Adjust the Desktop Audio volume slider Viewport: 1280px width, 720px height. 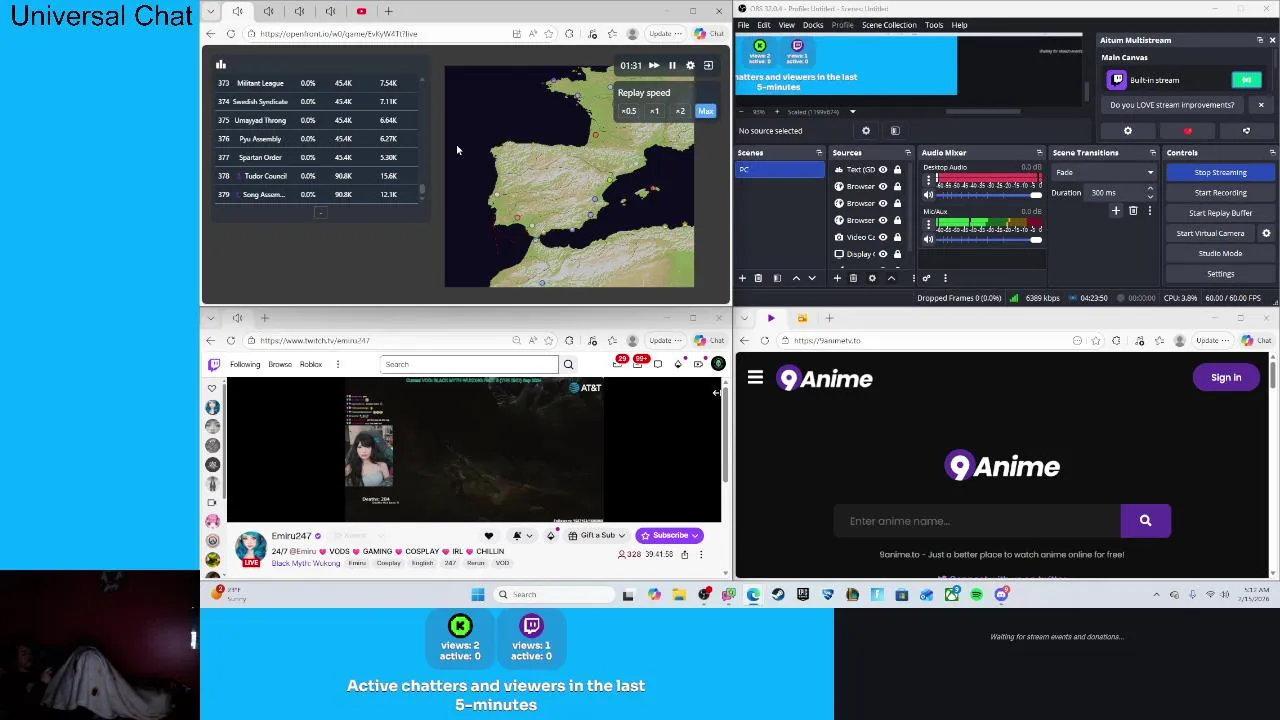click(988, 195)
